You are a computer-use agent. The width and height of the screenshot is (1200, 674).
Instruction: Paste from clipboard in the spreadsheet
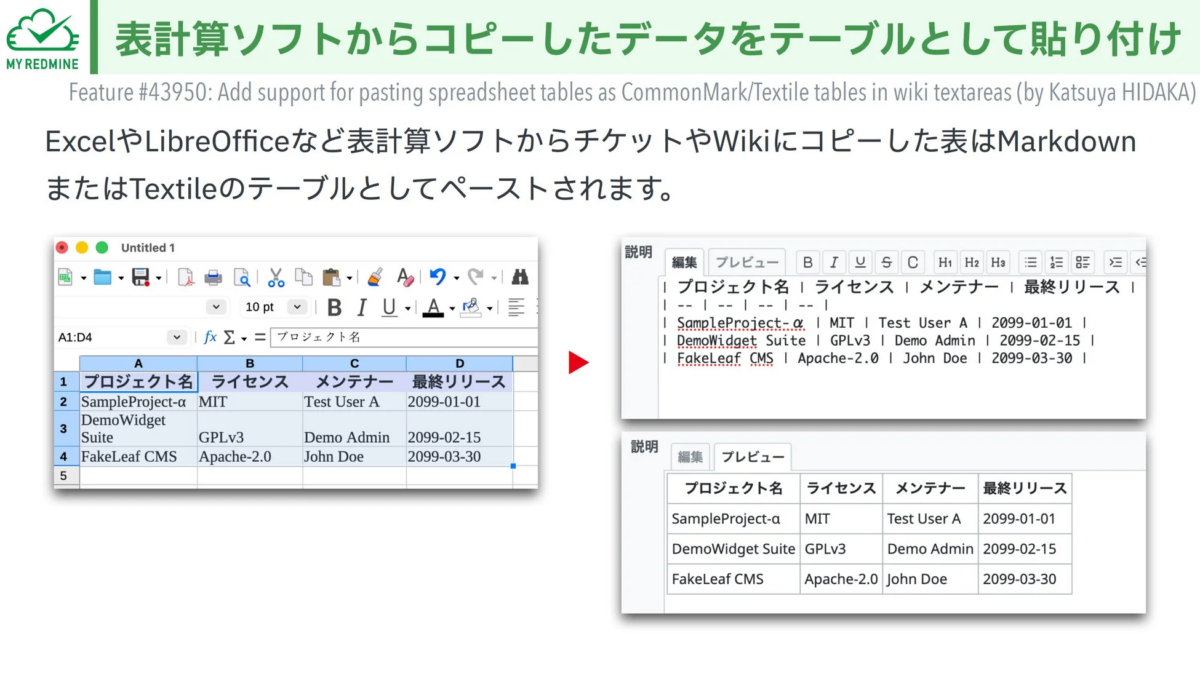(x=332, y=277)
